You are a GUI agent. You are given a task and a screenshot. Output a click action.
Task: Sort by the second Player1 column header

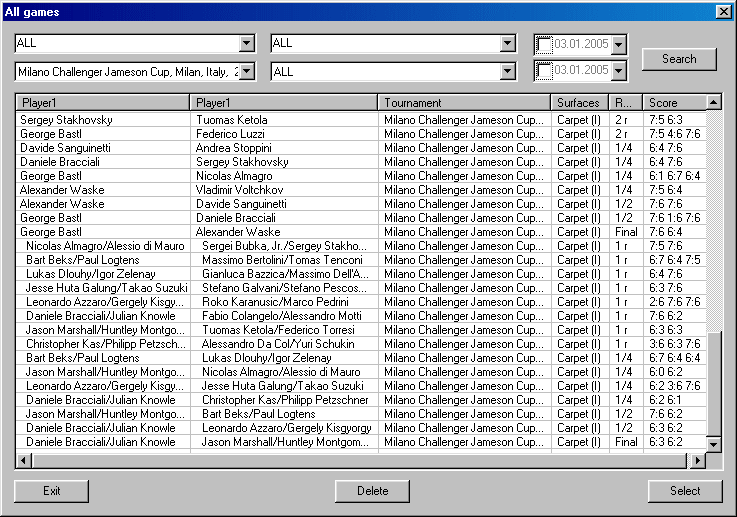[x=283, y=103]
